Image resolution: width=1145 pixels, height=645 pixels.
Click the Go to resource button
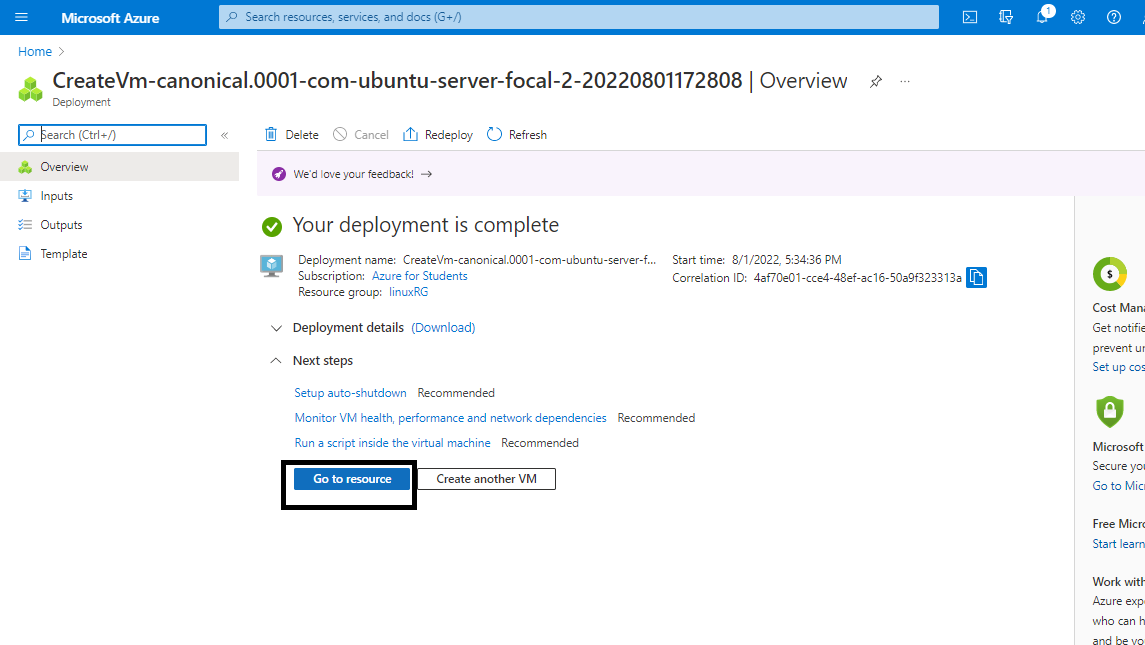tap(352, 479)
